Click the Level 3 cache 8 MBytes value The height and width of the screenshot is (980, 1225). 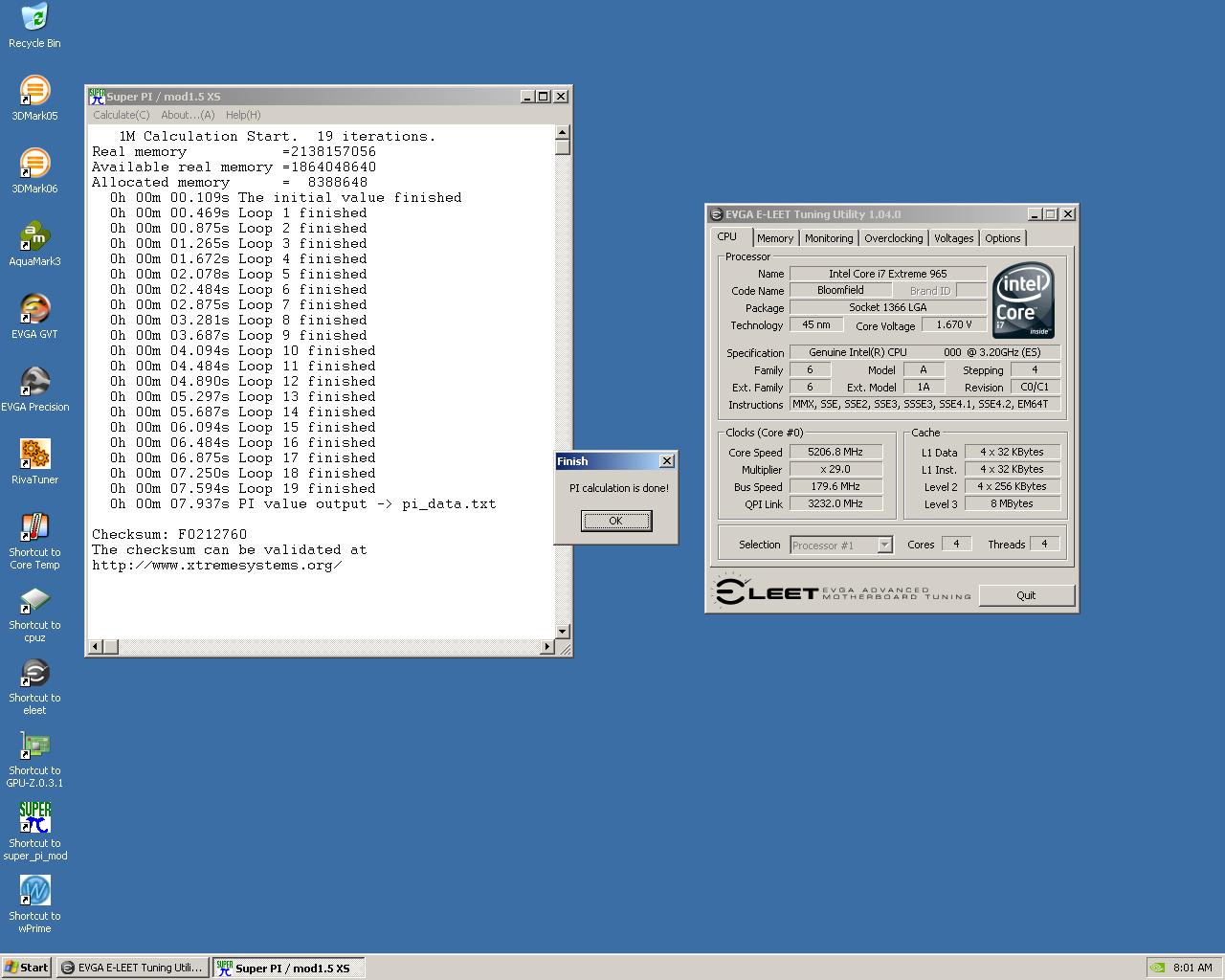coord(1012,504)
